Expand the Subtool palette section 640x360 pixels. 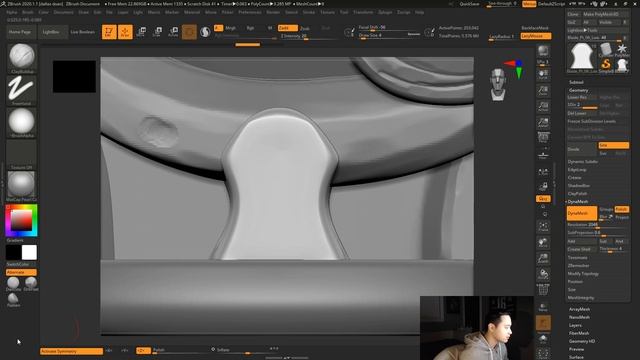point(576,82)
